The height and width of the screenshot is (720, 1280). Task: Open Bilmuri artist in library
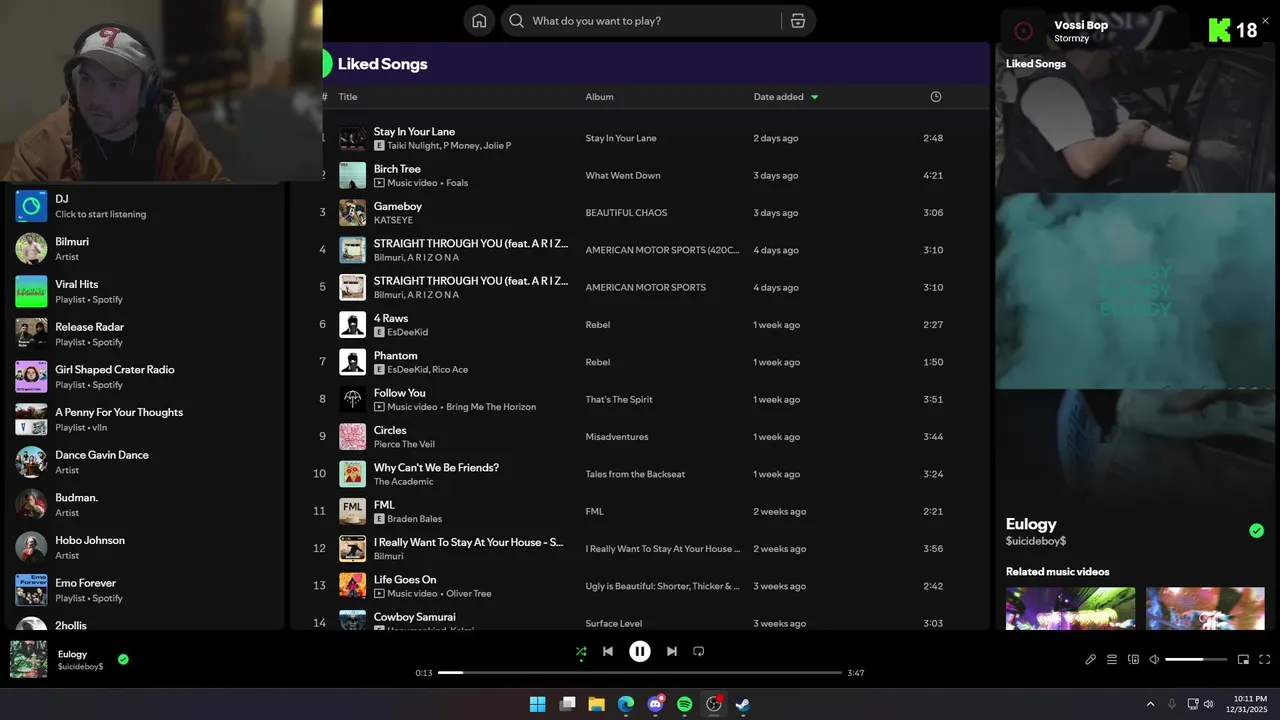[145, 249]
